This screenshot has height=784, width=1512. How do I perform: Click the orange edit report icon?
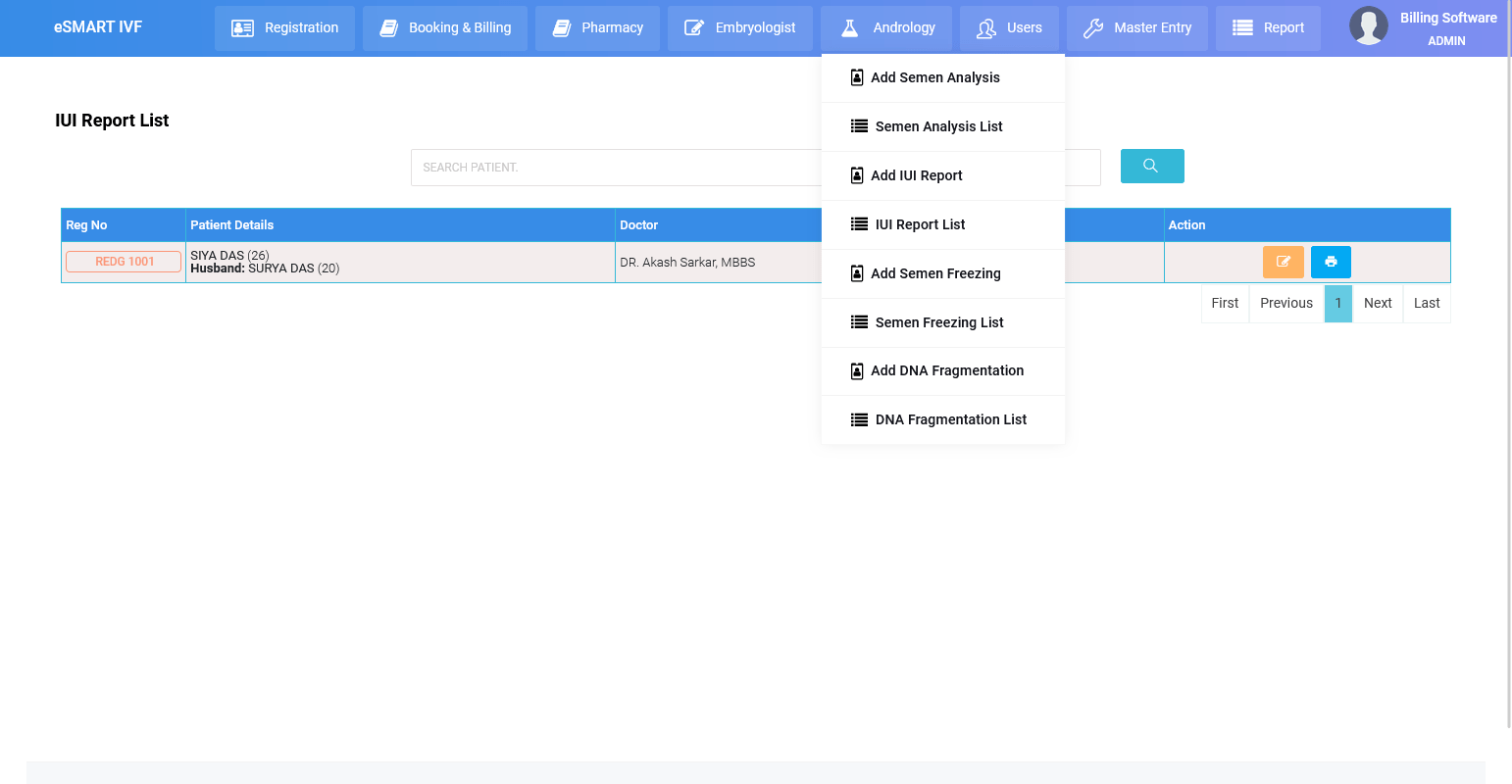coord(1283,262)
